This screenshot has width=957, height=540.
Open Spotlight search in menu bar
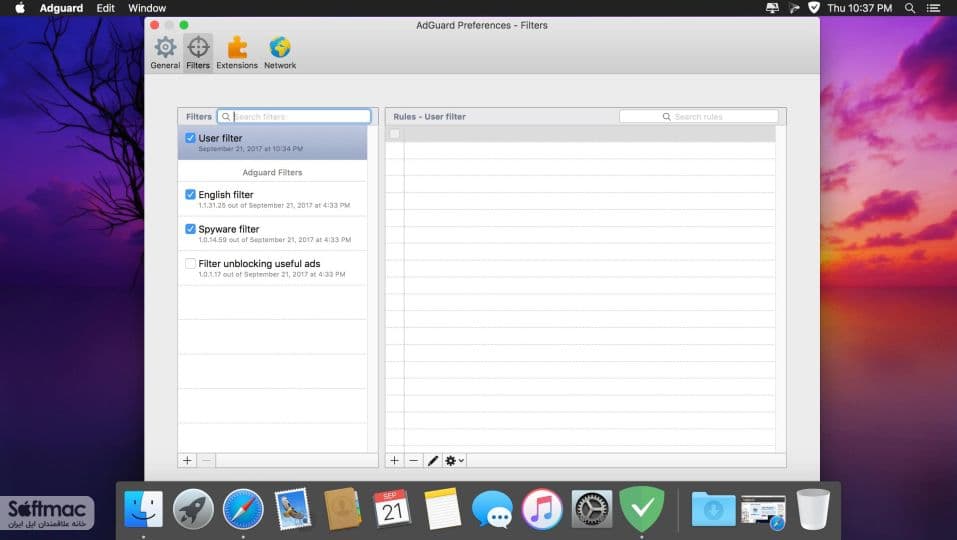click(910, 8)
